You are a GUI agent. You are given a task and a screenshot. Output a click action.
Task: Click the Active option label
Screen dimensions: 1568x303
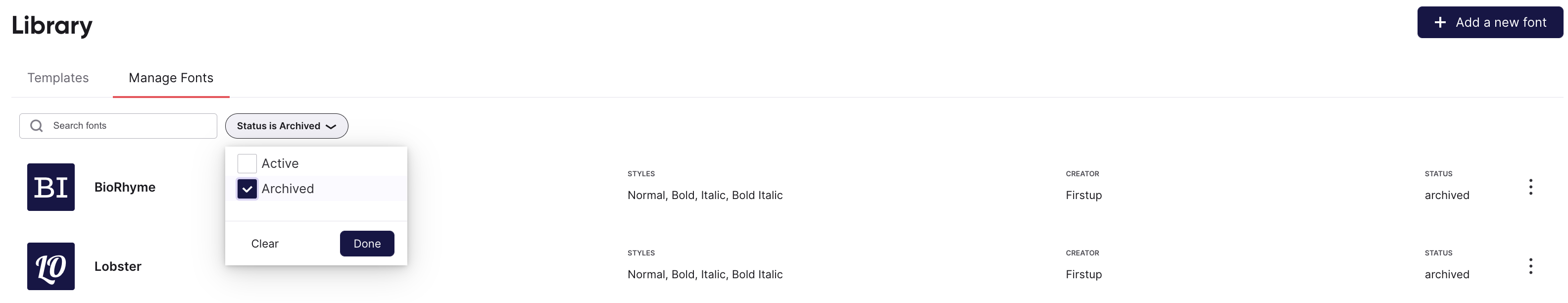(x=280, y=164)
